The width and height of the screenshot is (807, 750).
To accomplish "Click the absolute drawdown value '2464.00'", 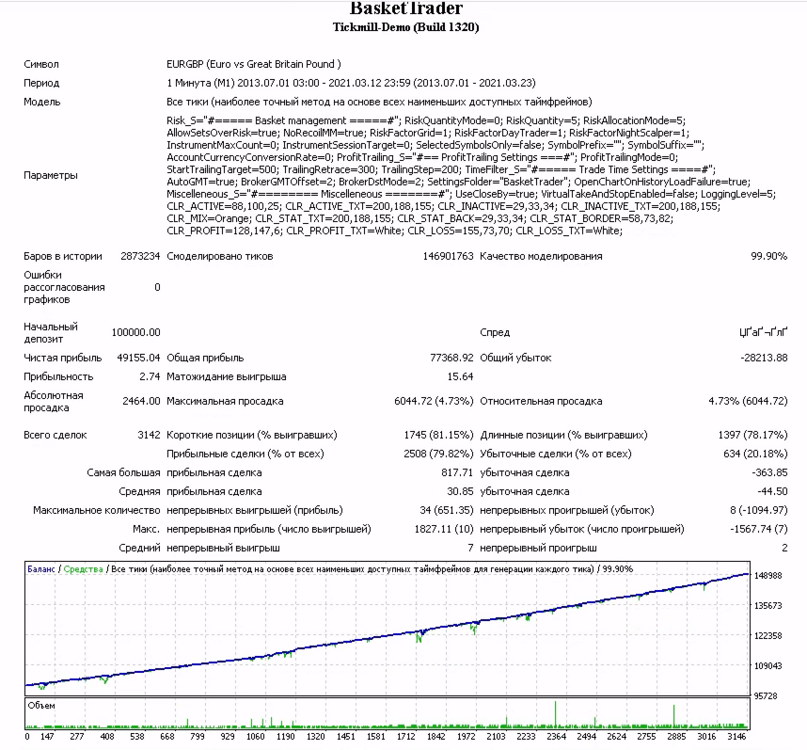I will tap(142, 401).
